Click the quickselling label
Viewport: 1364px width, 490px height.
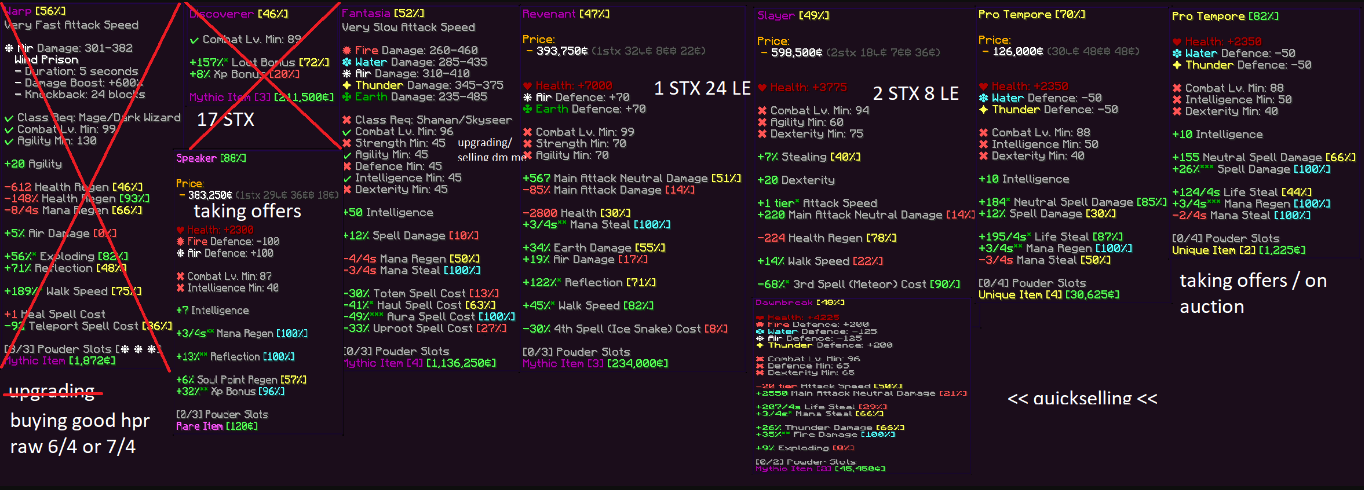(x=1082, y=398)
